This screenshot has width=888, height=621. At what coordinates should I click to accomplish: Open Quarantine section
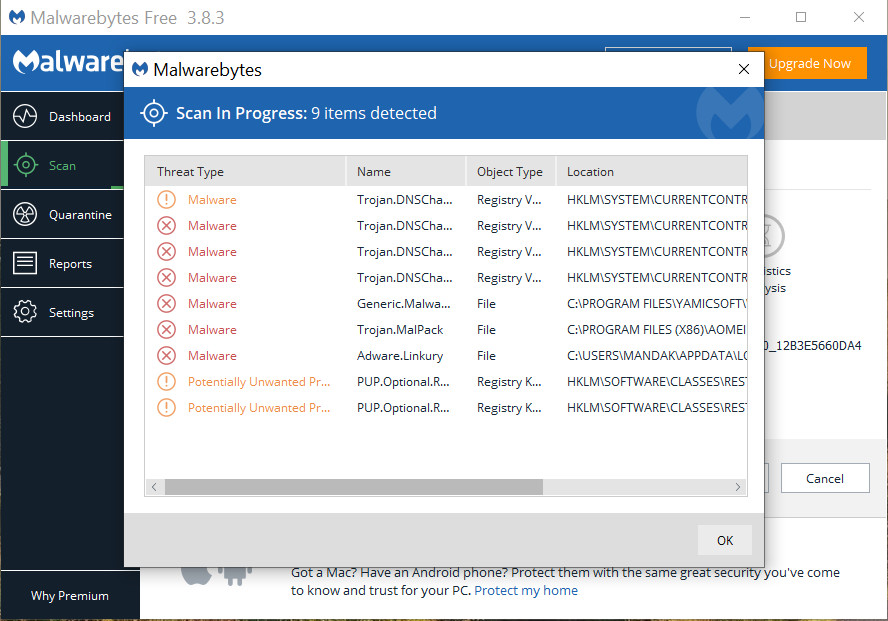(62, 214)
